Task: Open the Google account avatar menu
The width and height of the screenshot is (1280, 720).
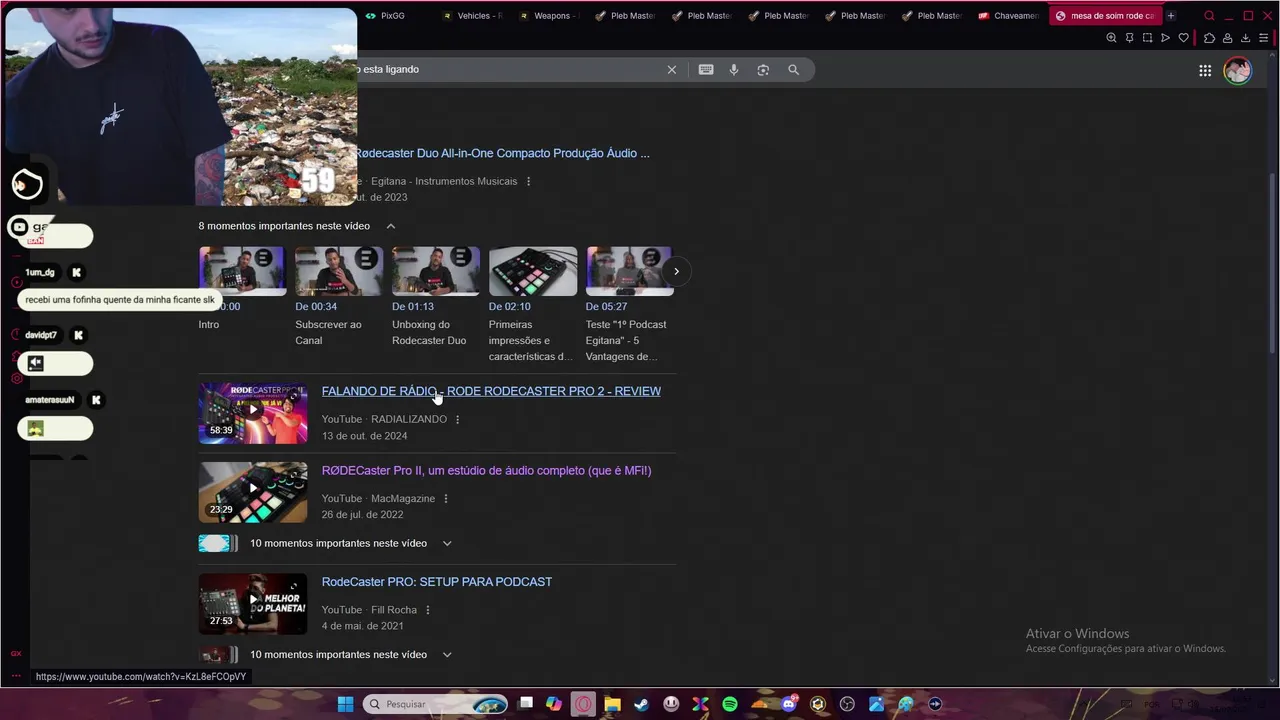Action: [x=1238, y=70]
